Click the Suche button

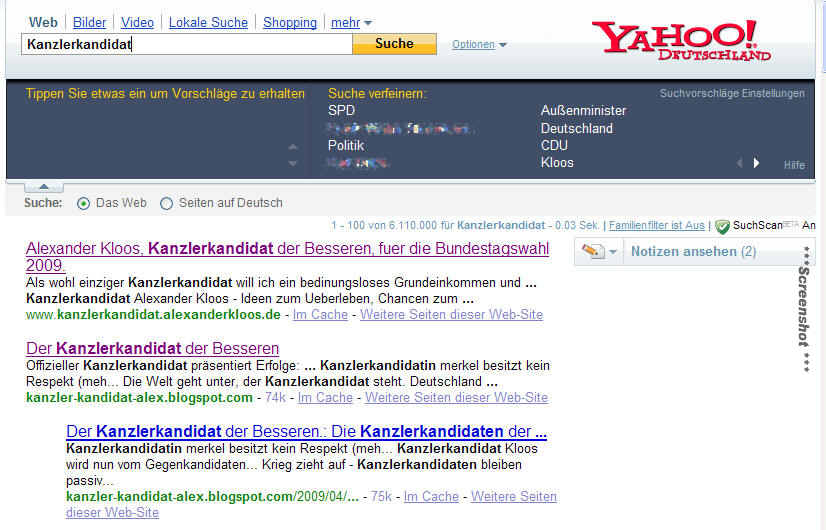395,44
